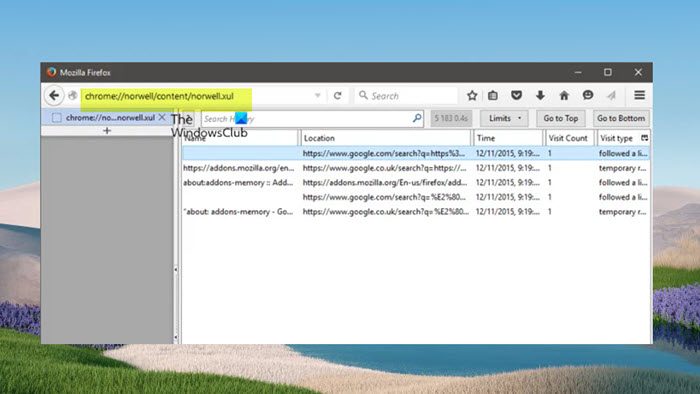This screenshot has width=700, height=394.
Task: Open the downloads arrow icon
Action: pyautogui.click(x=540, y=95)
